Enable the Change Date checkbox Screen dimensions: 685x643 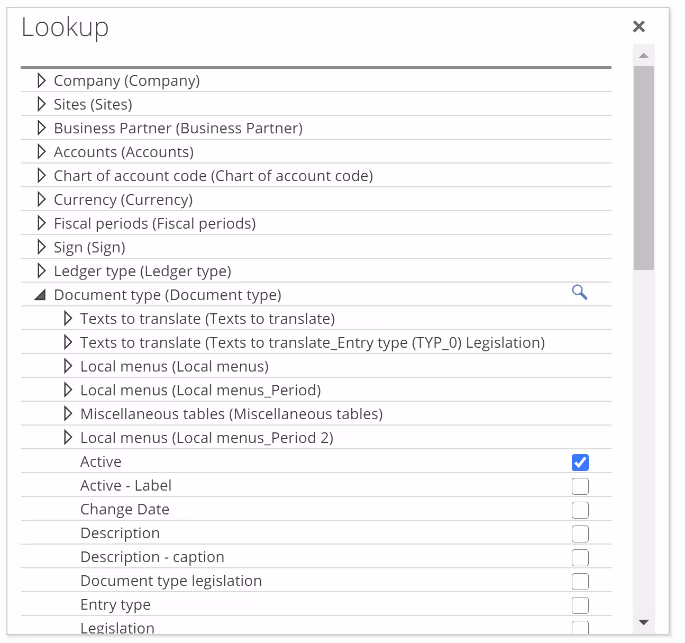point(580,510)
